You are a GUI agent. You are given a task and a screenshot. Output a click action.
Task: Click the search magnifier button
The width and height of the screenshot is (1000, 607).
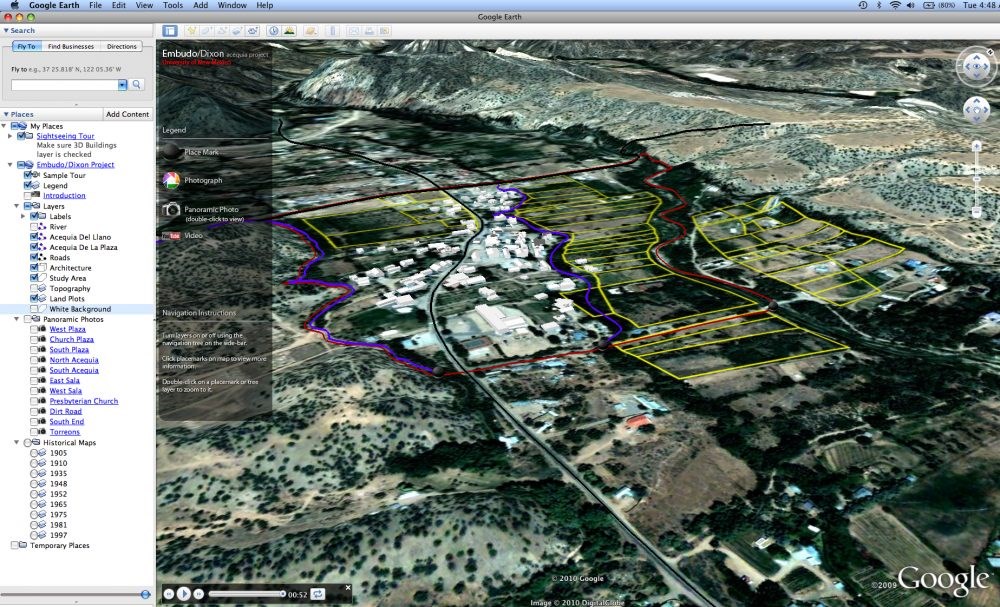pos(136,84)
